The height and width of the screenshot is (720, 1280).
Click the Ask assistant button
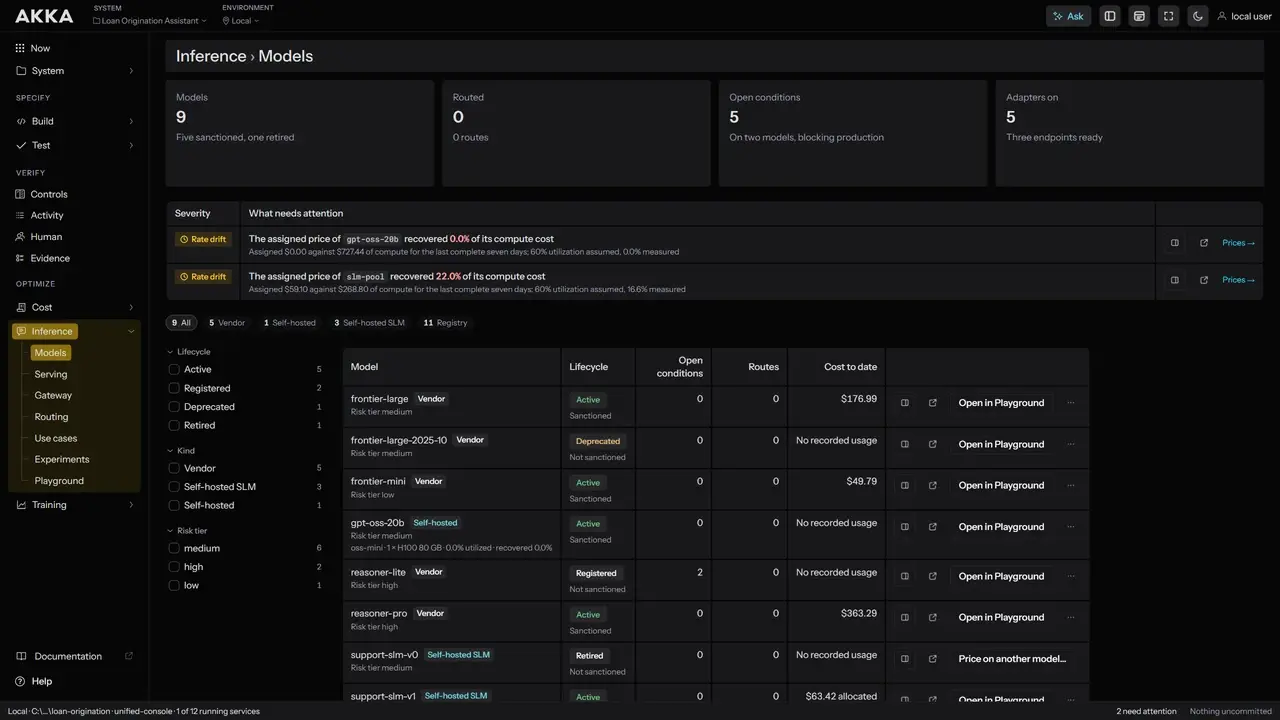(1068, 16)
